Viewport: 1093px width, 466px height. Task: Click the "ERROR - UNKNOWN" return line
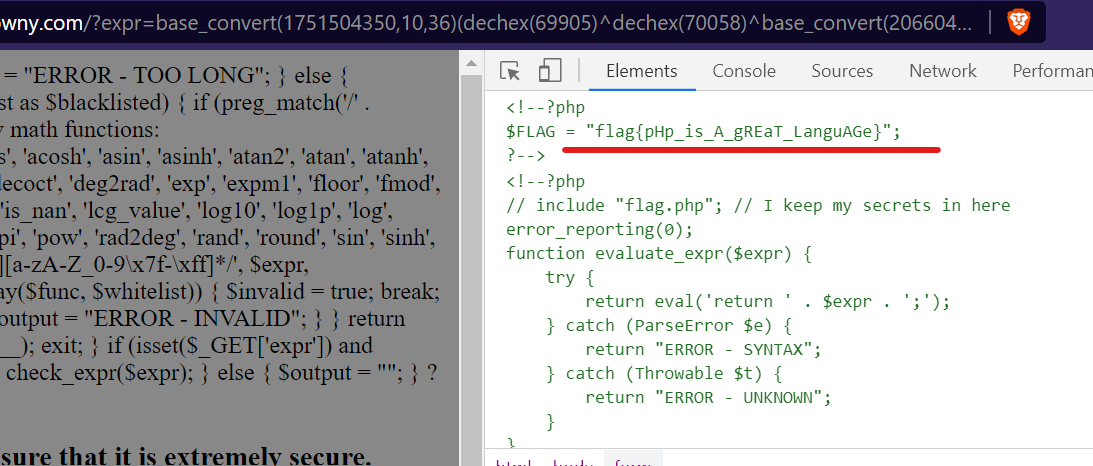click(x=708, y=397)
